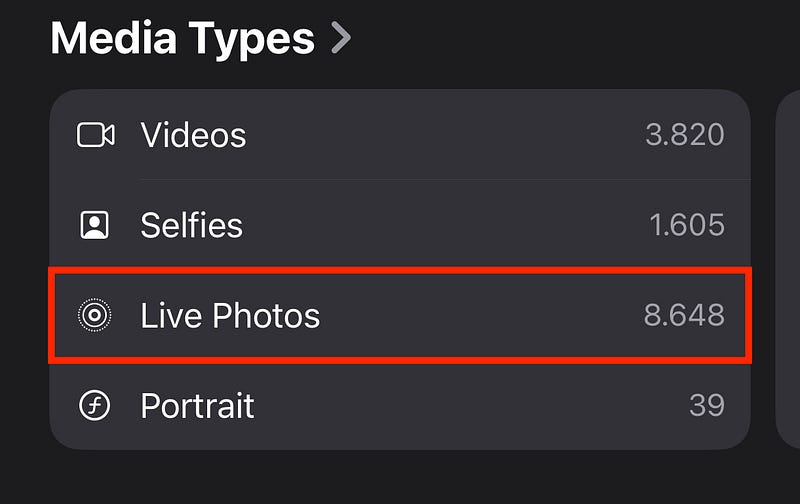
Task: Click the empty space in the Live Photos row
Action: [480, 316]
